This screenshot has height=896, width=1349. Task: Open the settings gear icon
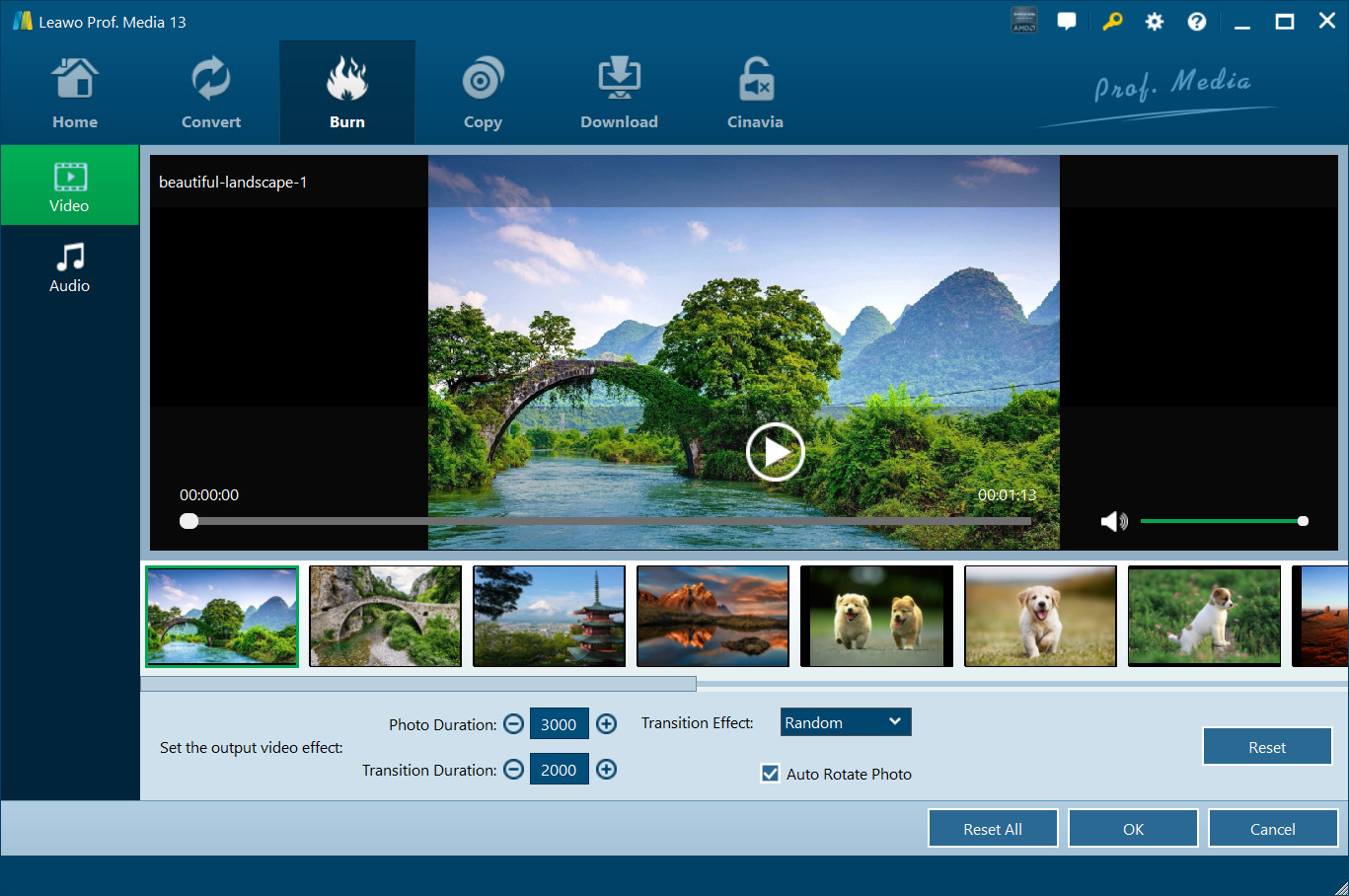tap(1154, 20)
